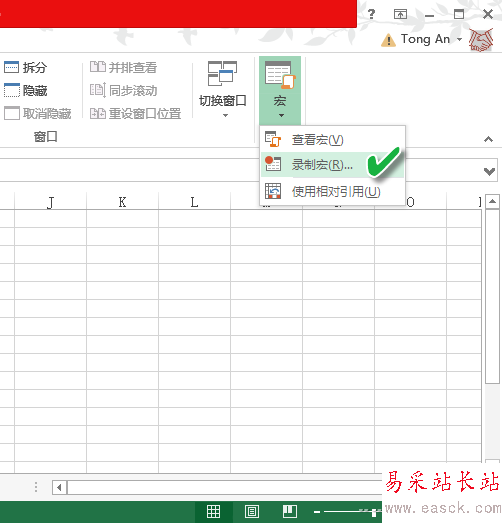This screenshot has width=502, height=523.
Task: Select column O header
Action: point(411,202)
